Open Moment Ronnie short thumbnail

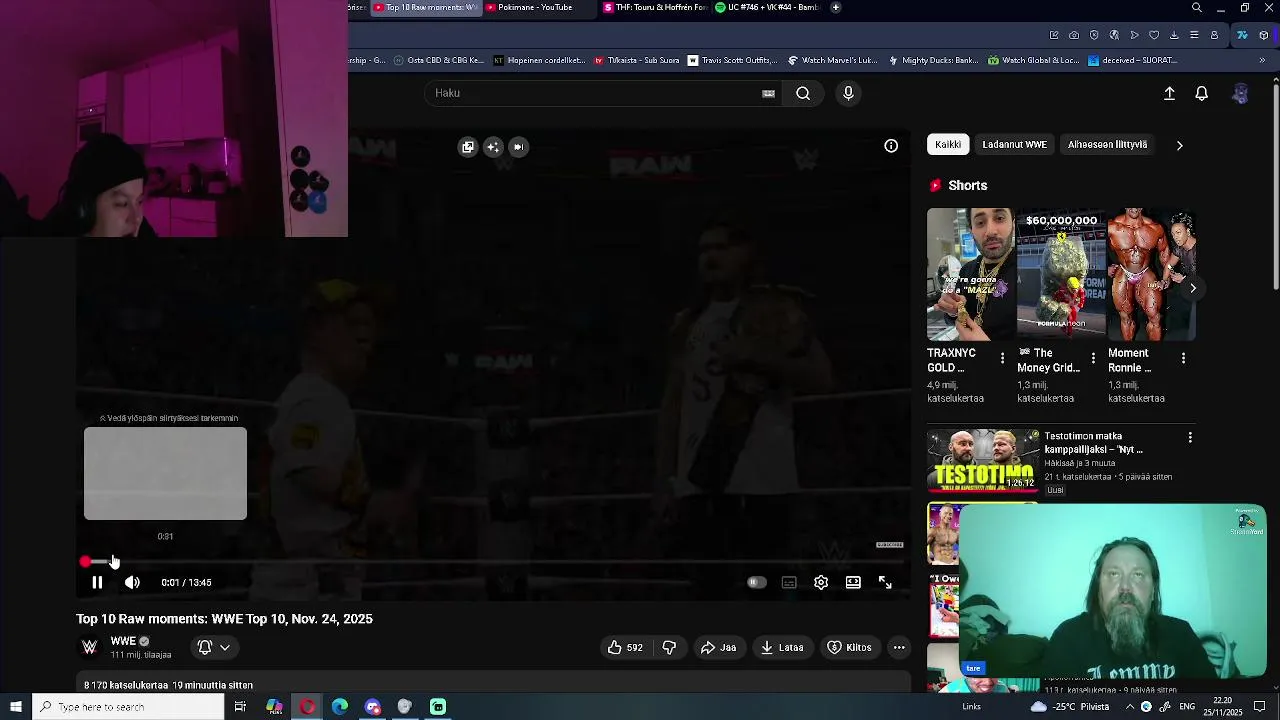point(1151,274)
